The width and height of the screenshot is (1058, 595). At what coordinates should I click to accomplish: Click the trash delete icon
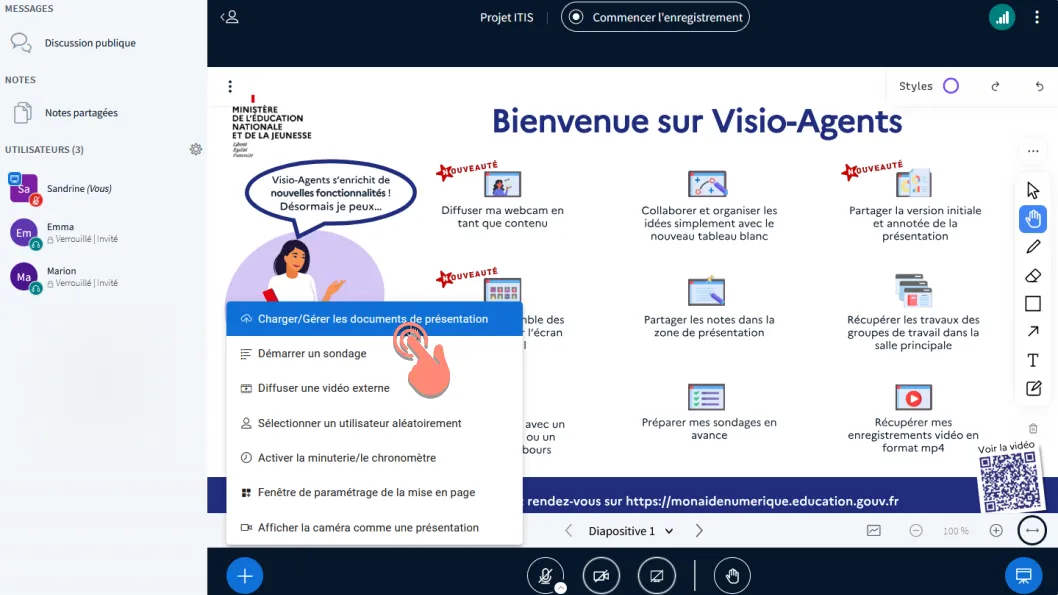coord(1032,428)
